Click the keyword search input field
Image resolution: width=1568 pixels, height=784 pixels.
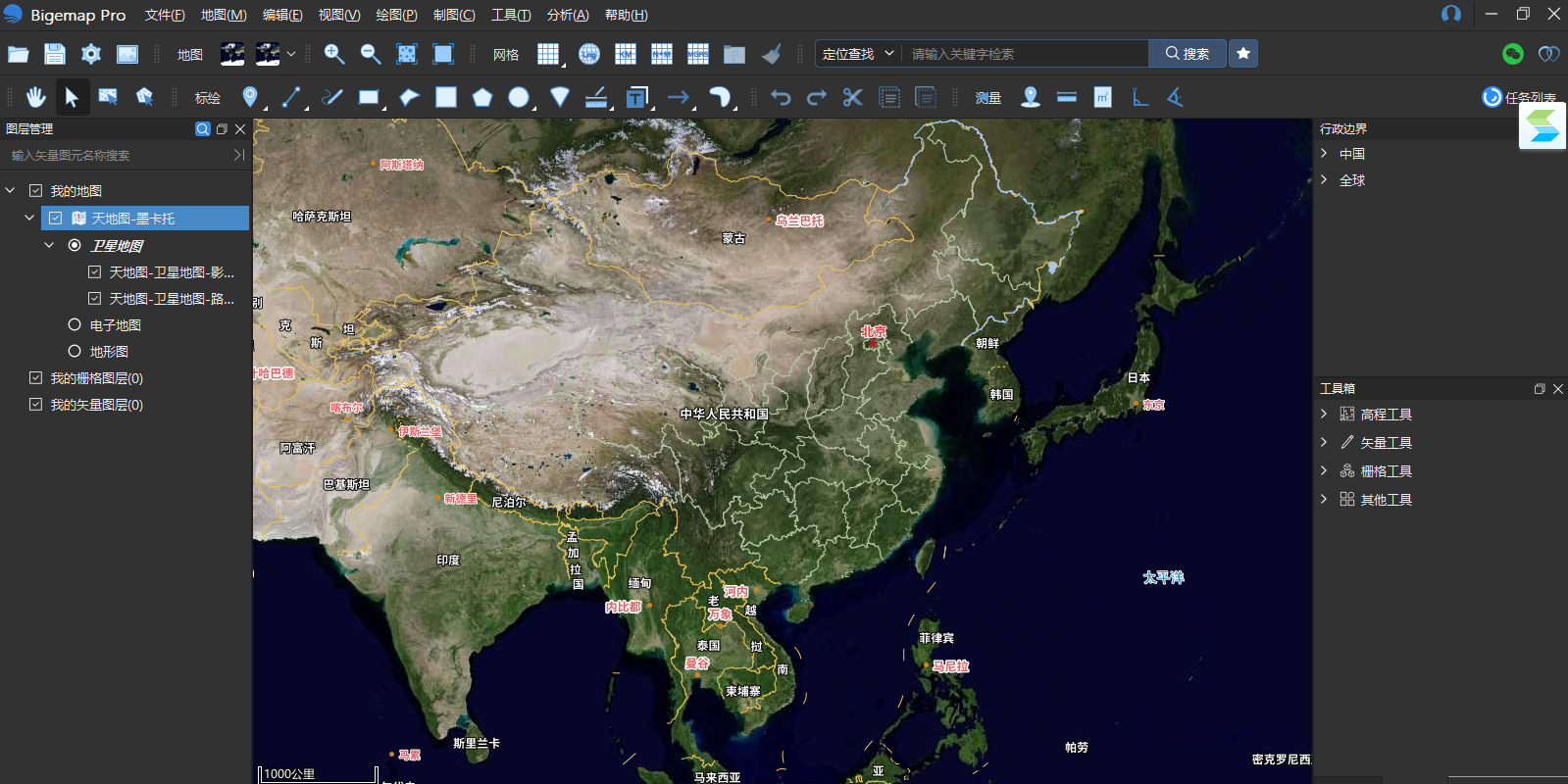point(1025,54)
